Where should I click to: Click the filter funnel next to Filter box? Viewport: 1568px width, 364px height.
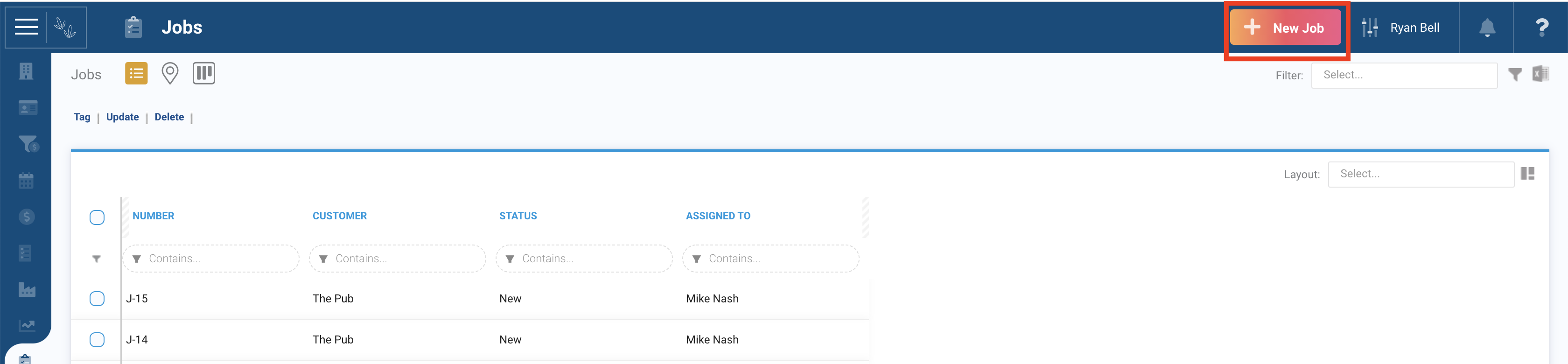tap(1515, 75)
